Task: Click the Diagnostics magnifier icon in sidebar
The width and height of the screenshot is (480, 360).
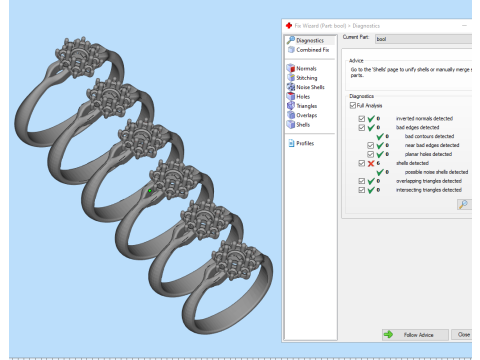Action: point(291,40)
